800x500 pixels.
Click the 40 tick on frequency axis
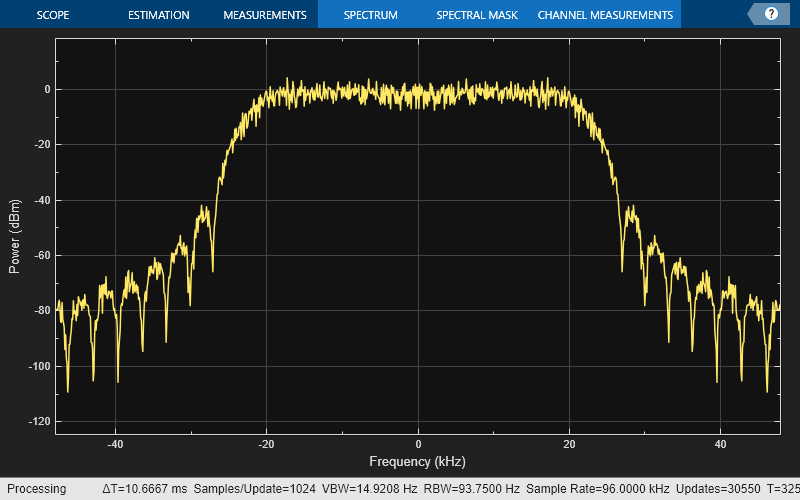(x=720, y=444)
